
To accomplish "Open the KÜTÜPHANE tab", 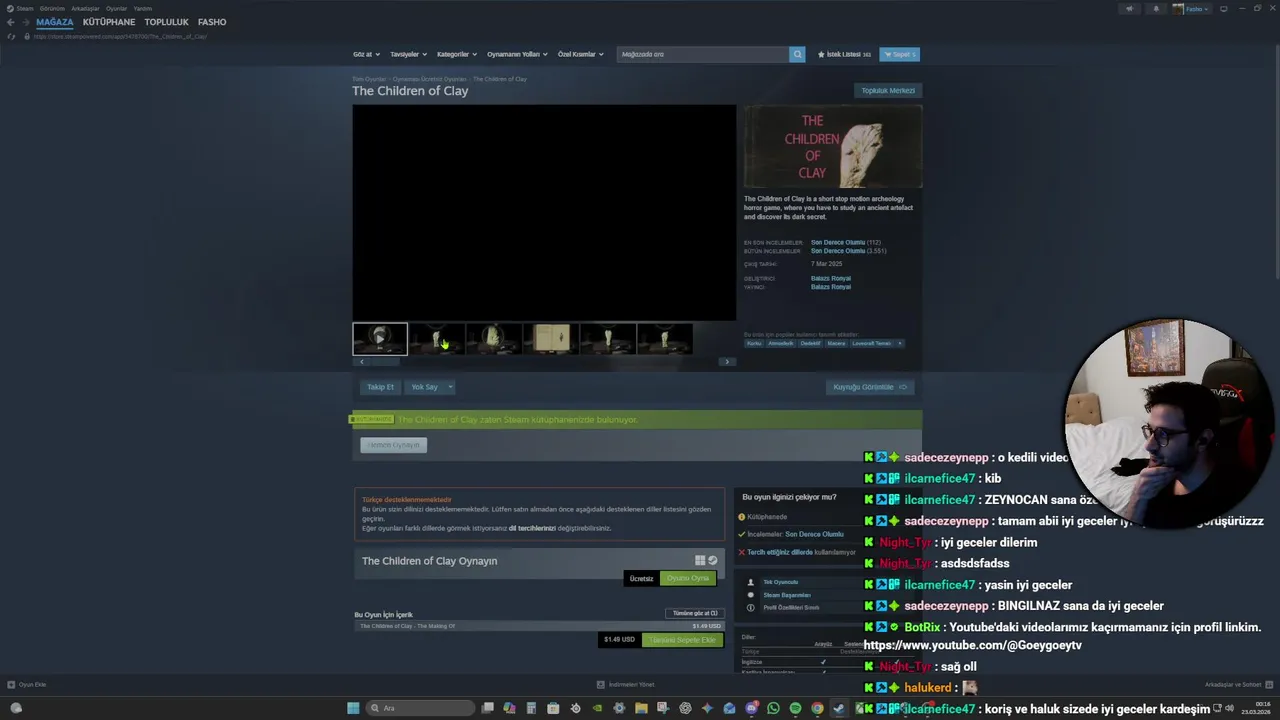I will click(x=109, y=22).
